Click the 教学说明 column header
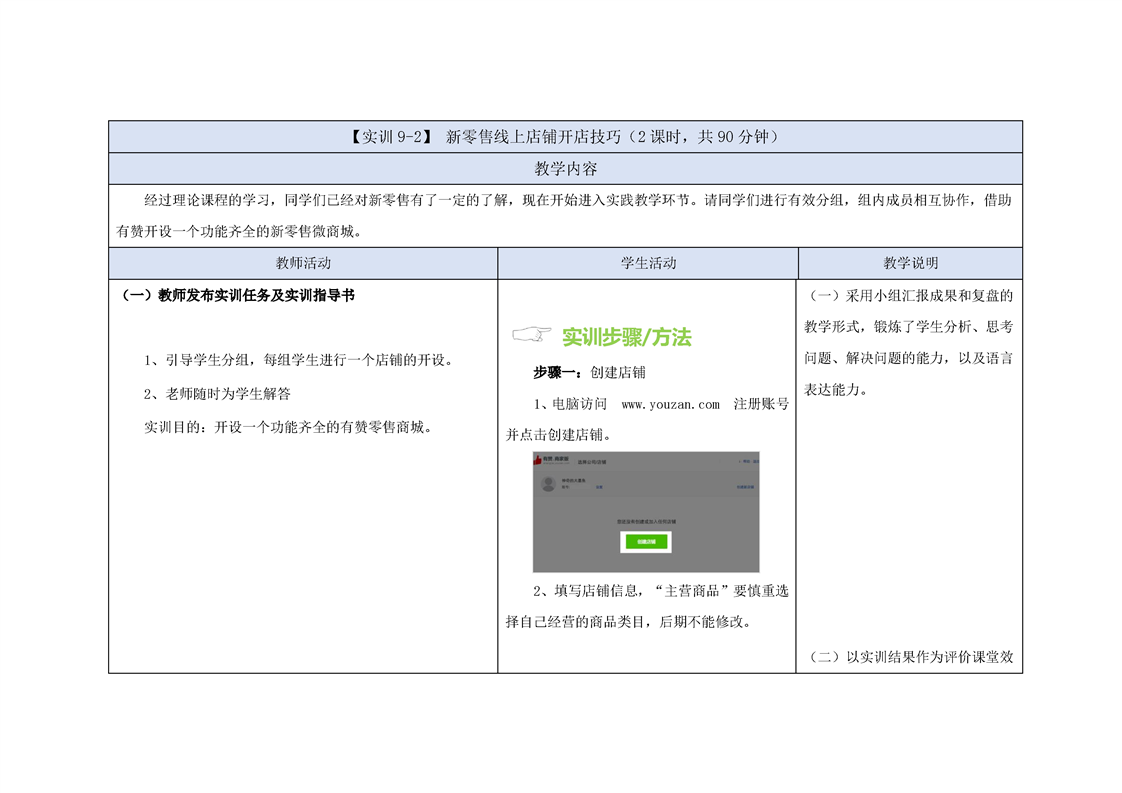 910,264
